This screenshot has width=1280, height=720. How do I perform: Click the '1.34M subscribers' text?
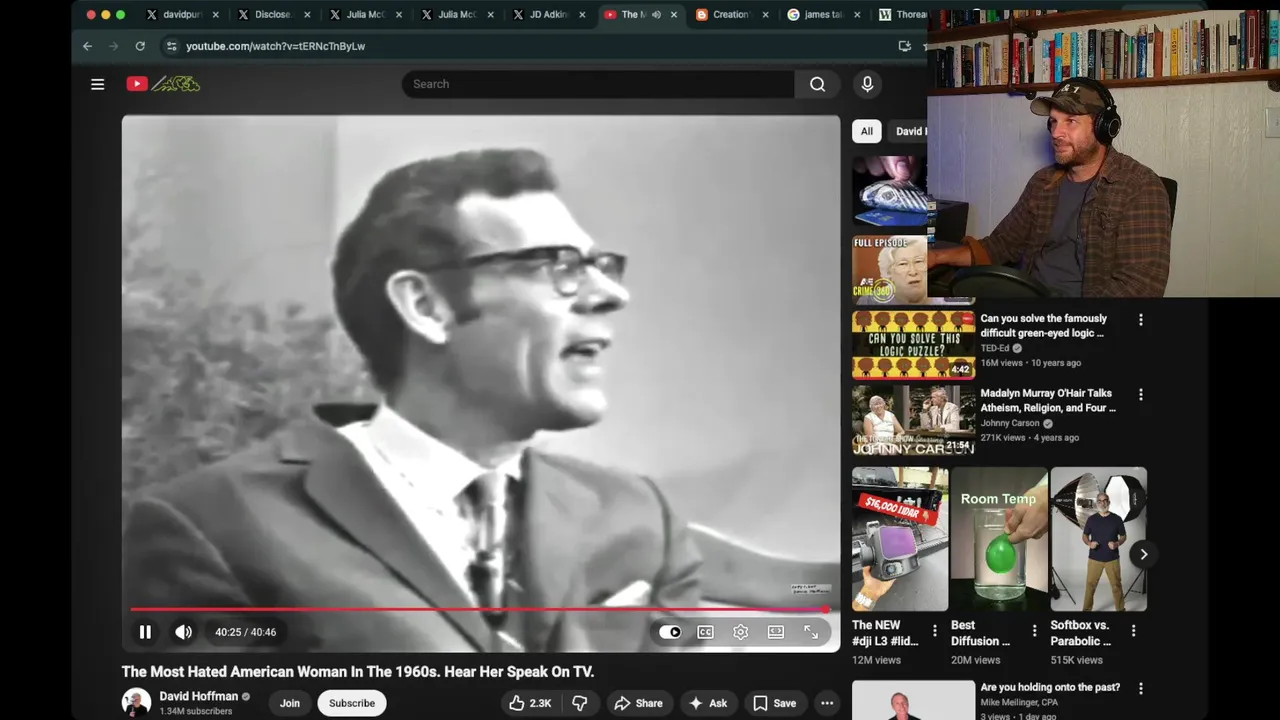(x=196, y=711)
